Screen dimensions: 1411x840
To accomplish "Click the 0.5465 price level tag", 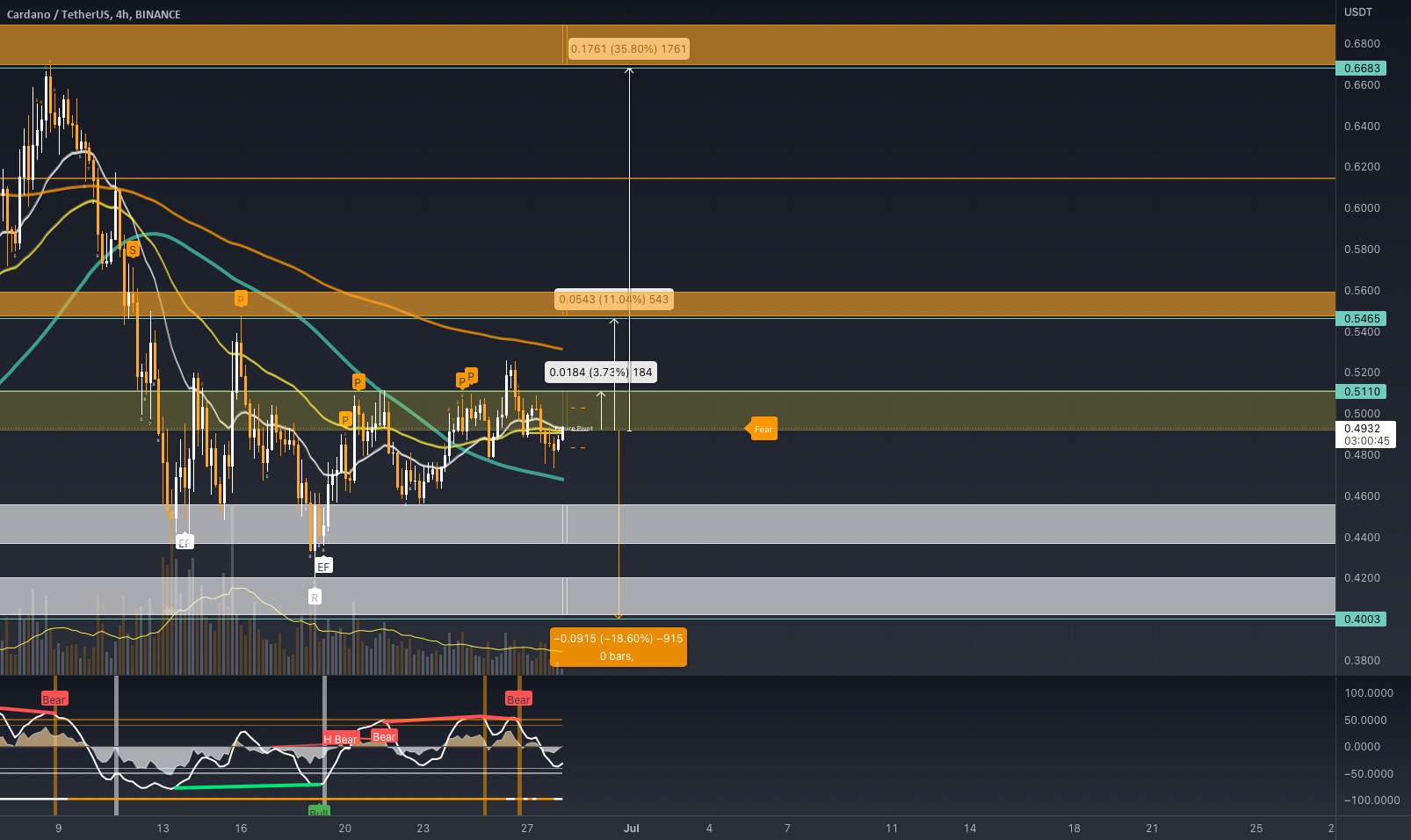I will 1361,318.
